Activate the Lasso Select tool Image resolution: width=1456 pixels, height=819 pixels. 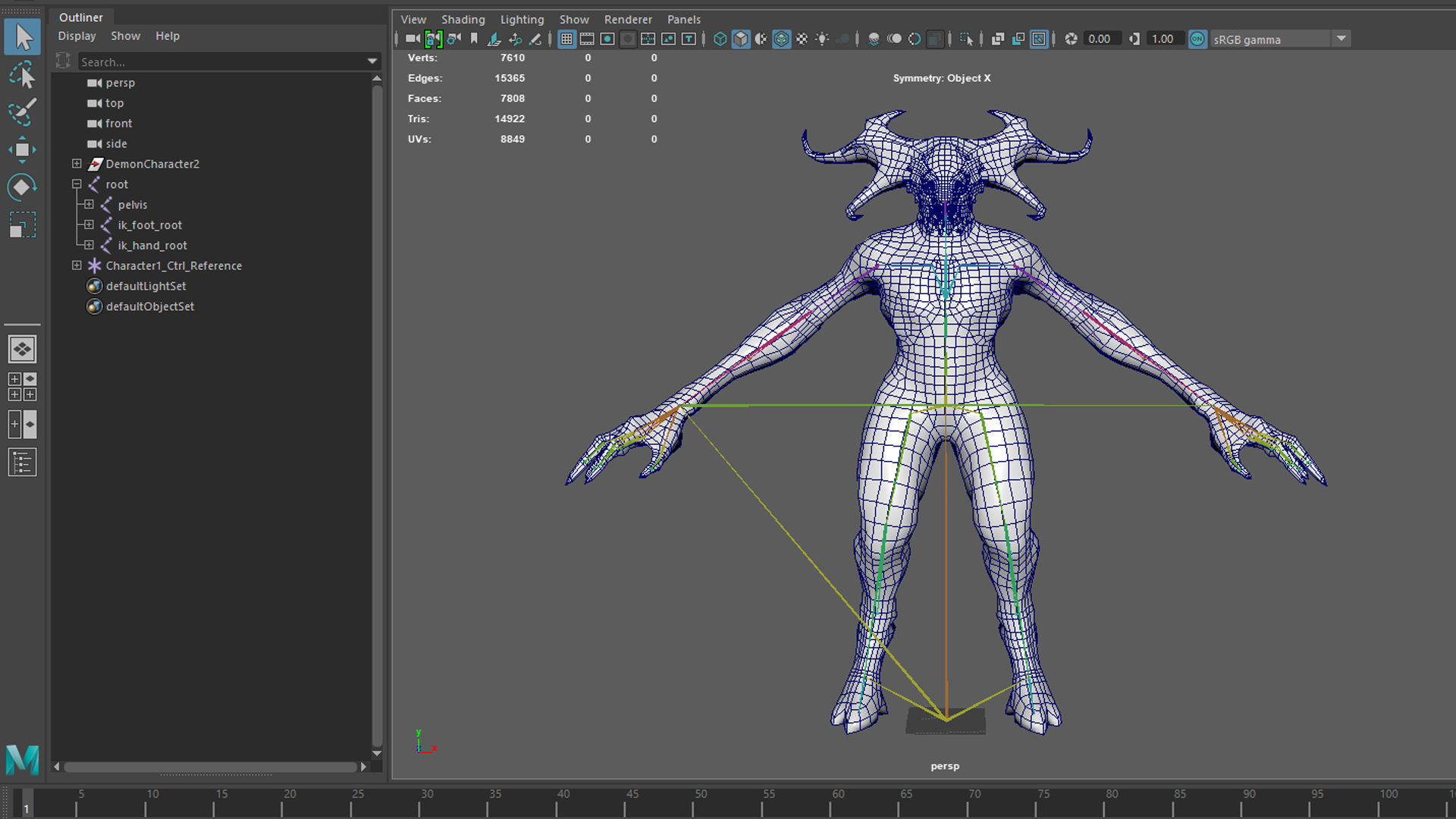click(23, 75)
